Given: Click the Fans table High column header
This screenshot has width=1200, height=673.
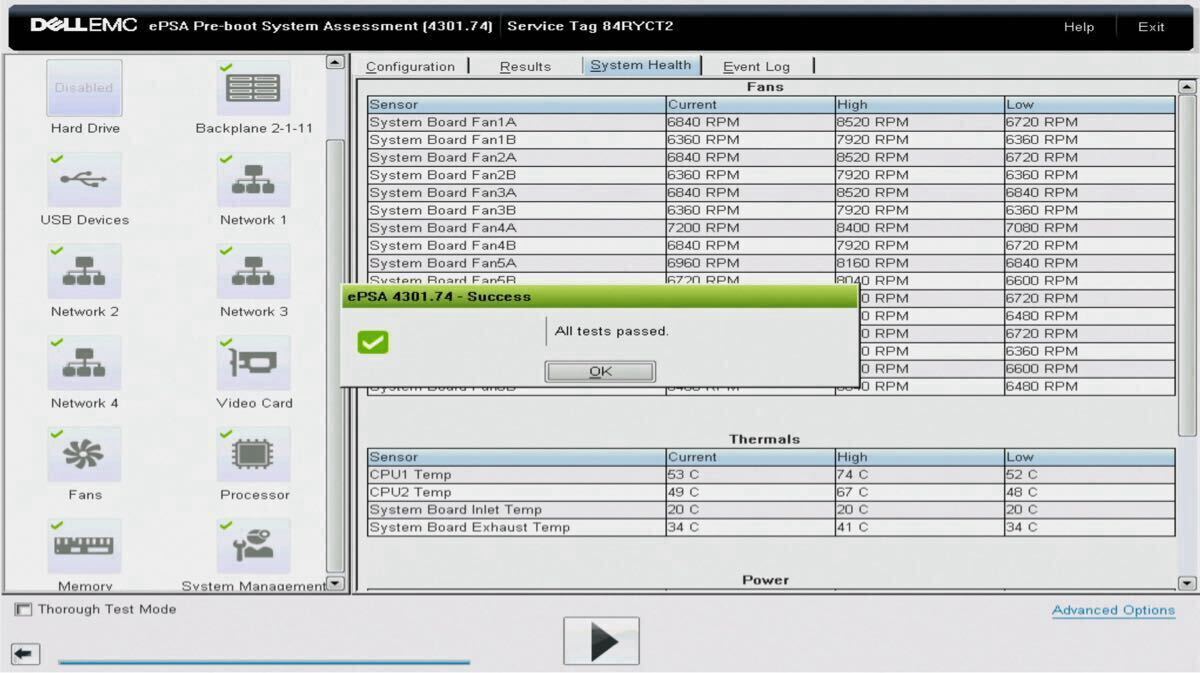Looking at the screenshot, I should pos(920,104).
